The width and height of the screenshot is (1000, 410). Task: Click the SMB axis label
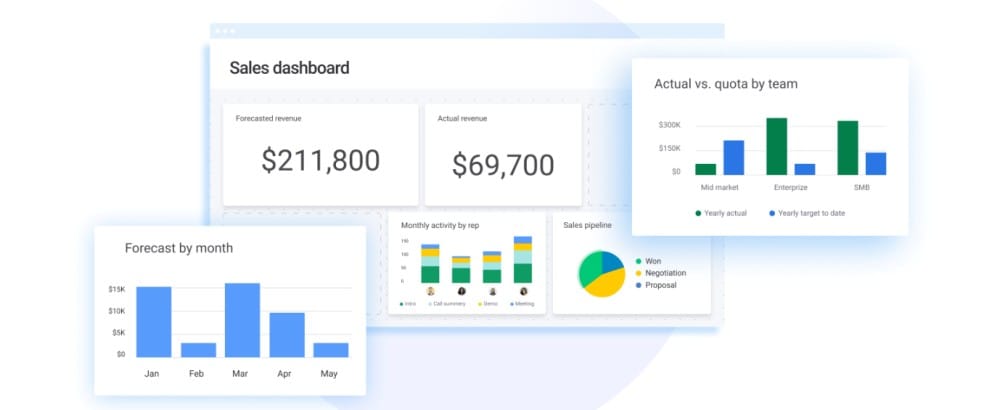point(862,187)
